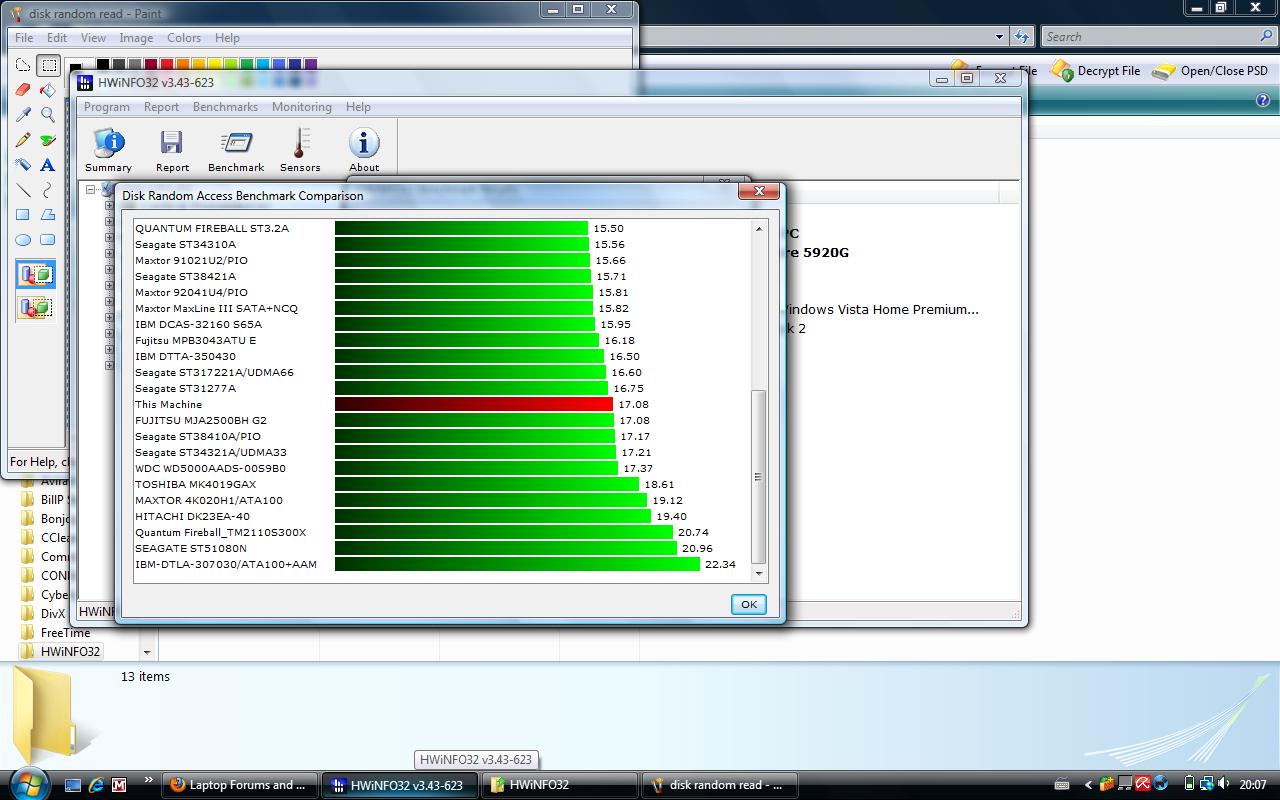Open the volume icon in system tray
The height and width of the screenshot is (800, 1280).
pyautogui.click(x=1225, y=784)
